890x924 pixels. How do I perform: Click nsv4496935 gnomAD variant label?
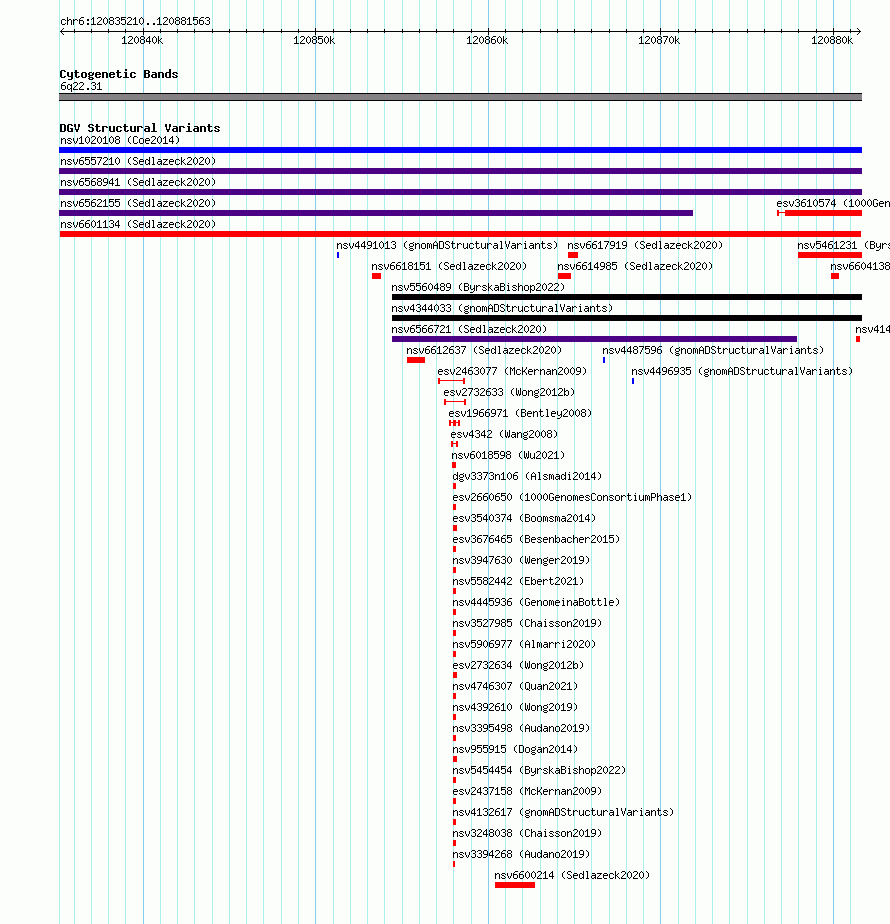tap(742, 371)
